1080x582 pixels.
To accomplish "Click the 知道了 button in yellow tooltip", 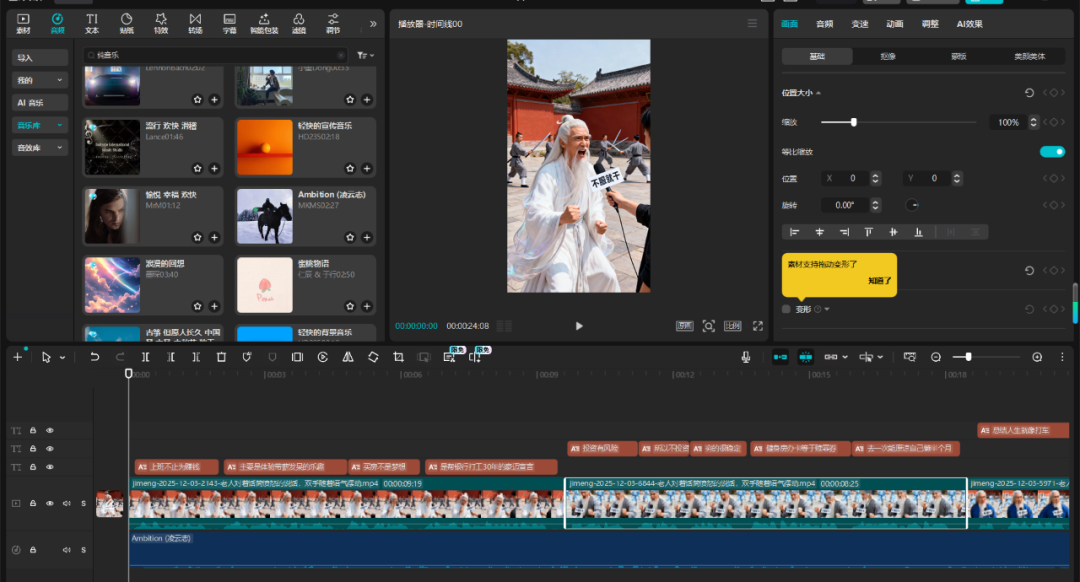I will (x=879, y=281).
